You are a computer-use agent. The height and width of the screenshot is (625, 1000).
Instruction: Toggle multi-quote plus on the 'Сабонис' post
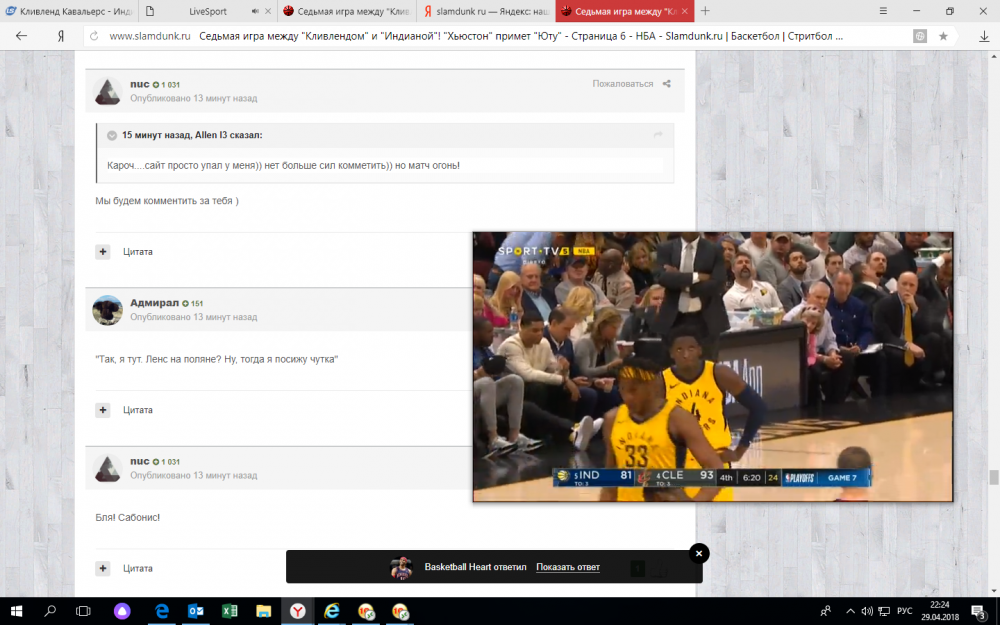103,568
